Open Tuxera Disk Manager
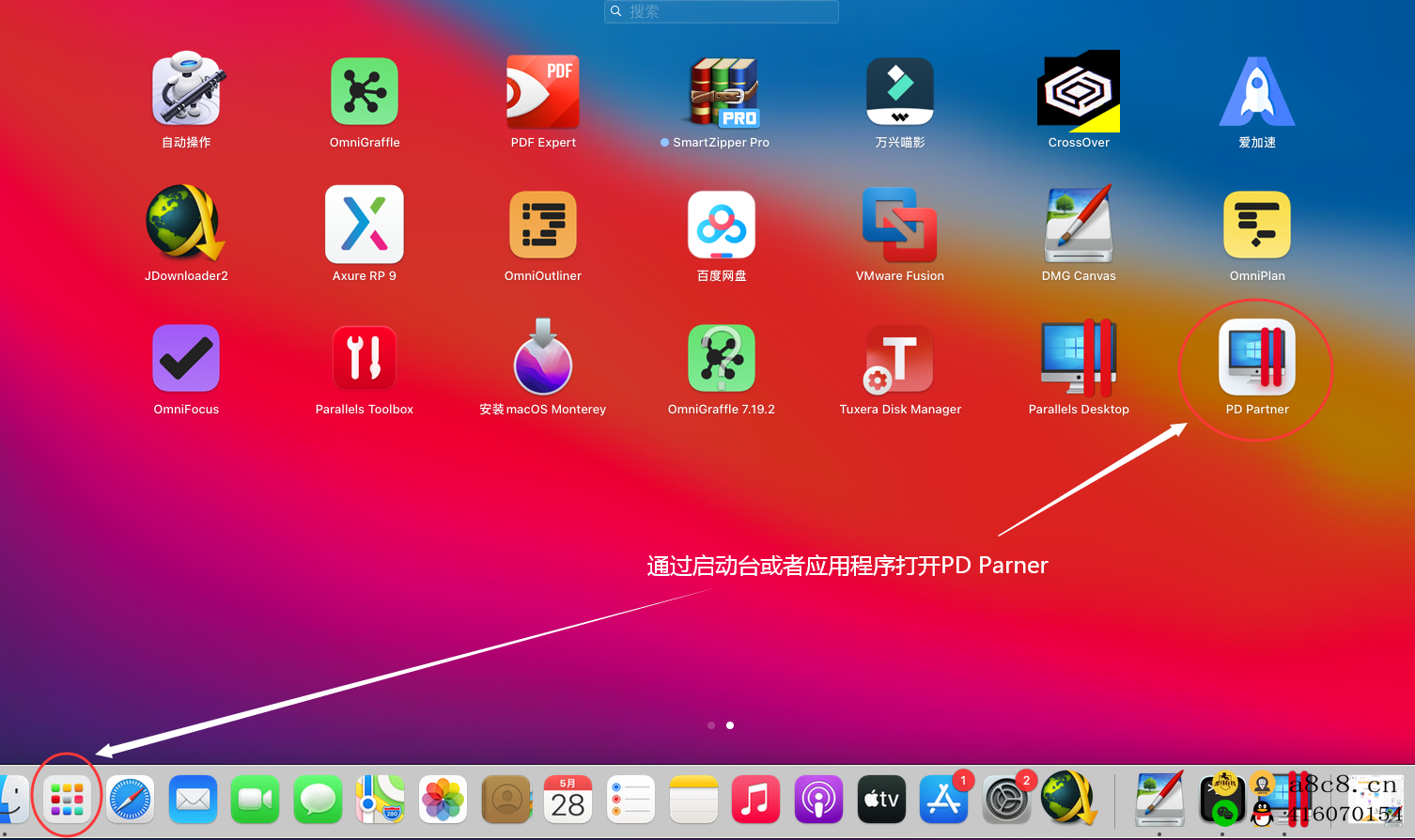Viewport: 1415px width, 840px height. (x=900, y=359)
